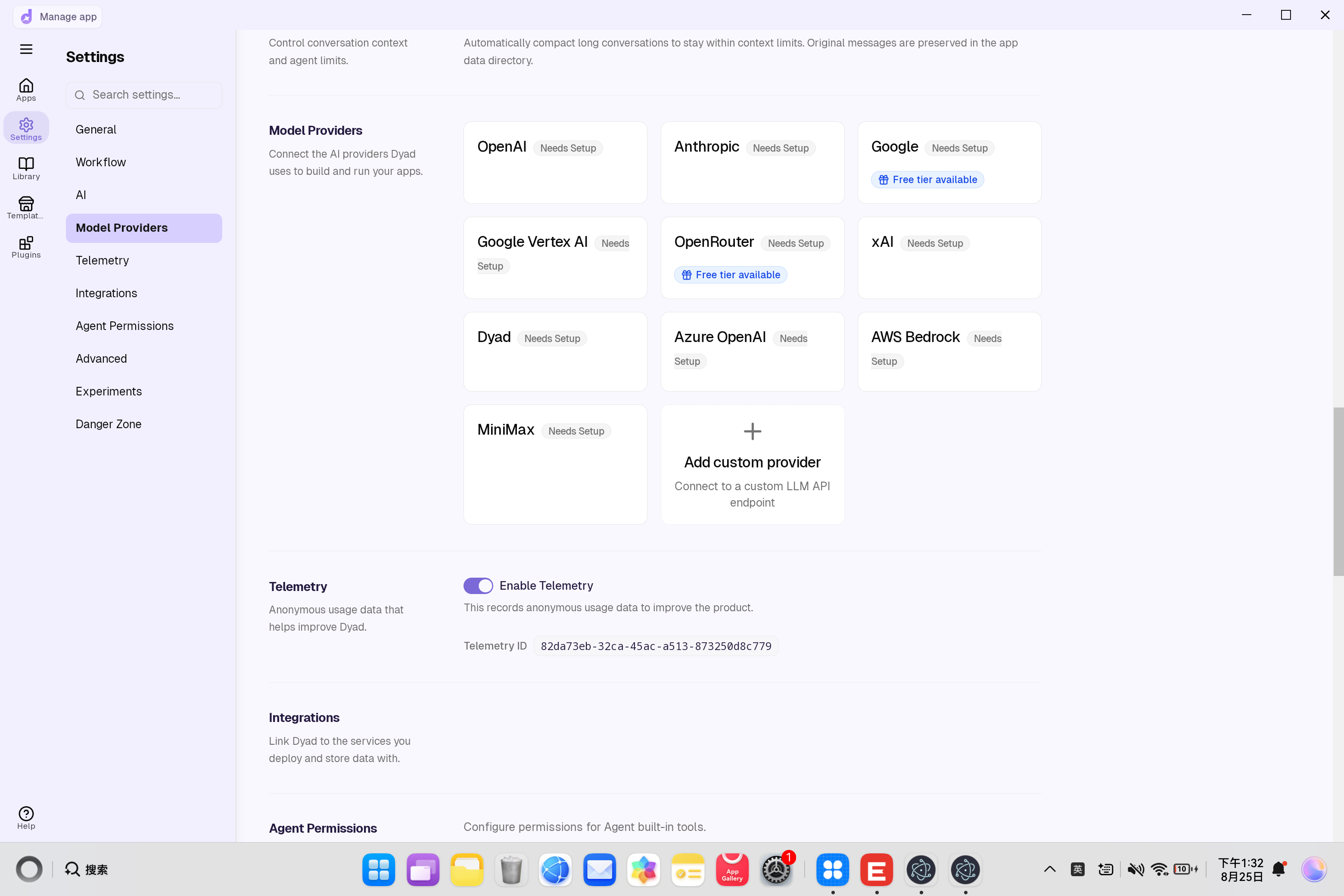Open the multitasking windows dock icon

pos(423,870)
